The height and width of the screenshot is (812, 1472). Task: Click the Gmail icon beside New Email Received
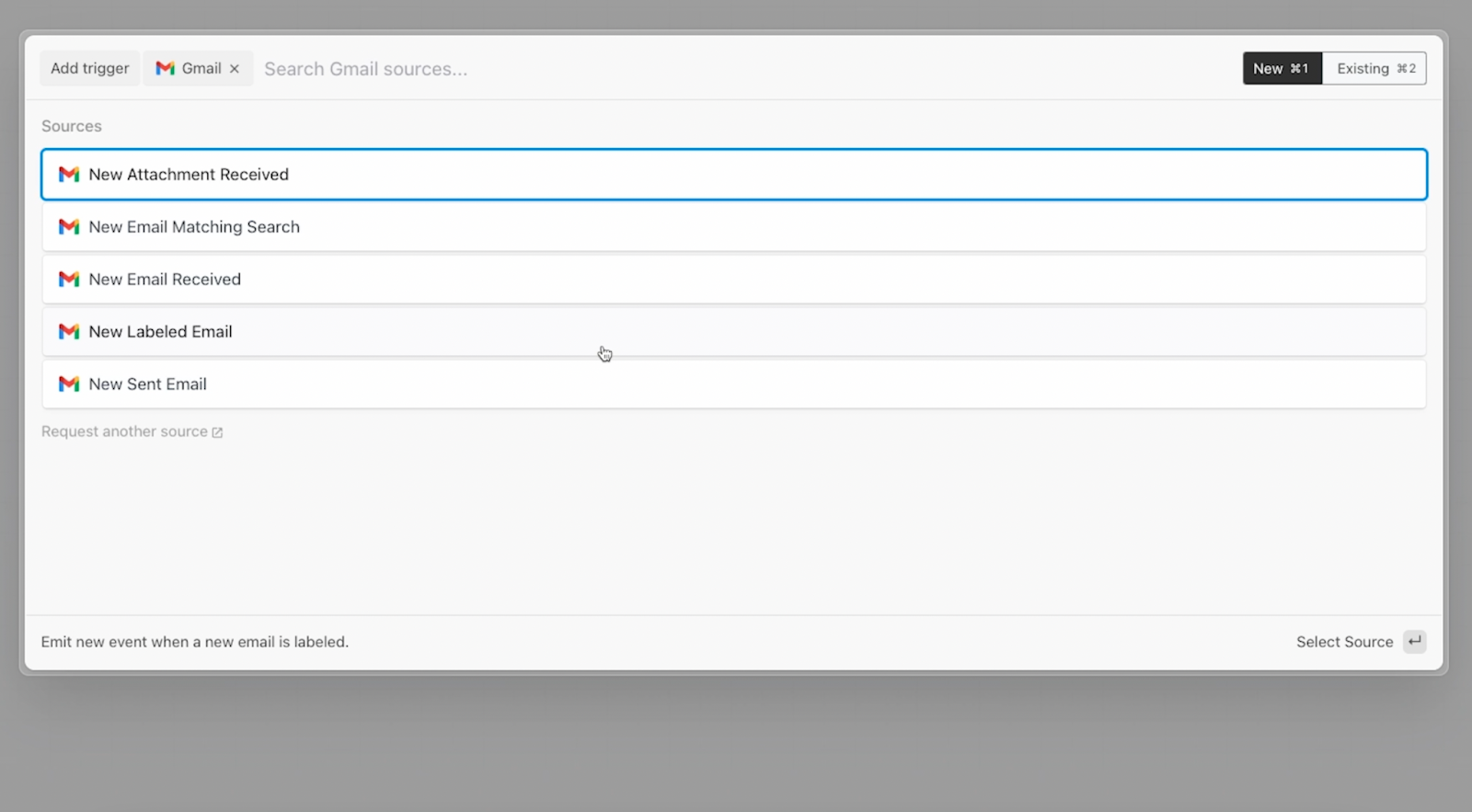click(69, 280)
